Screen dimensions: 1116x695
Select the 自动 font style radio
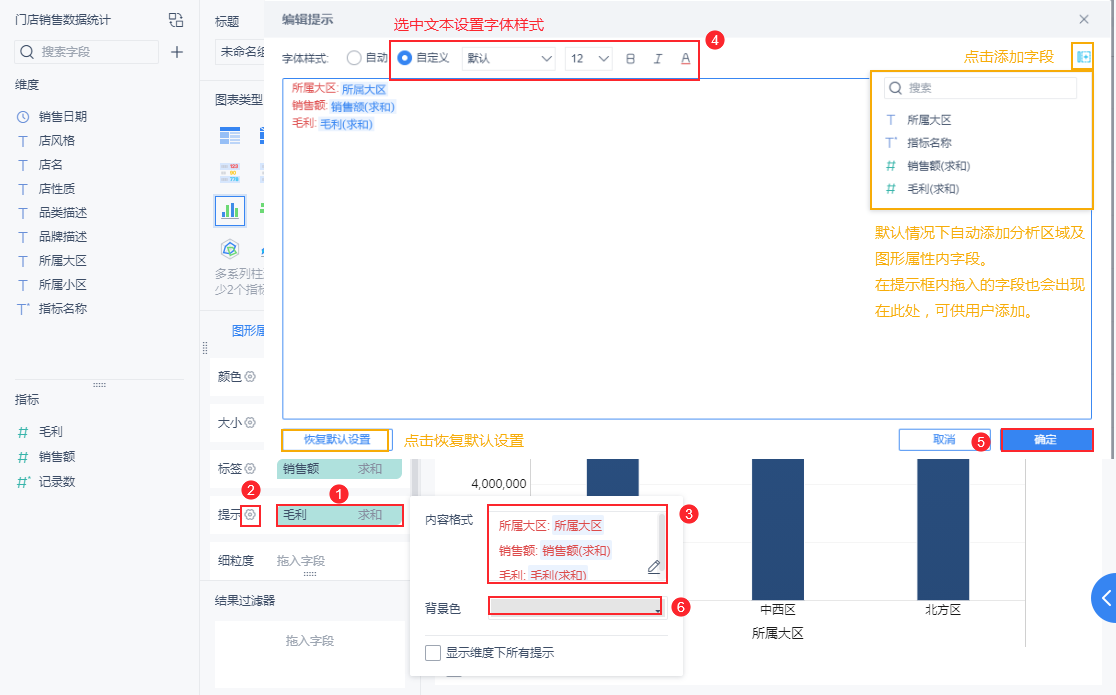[354, 58]
